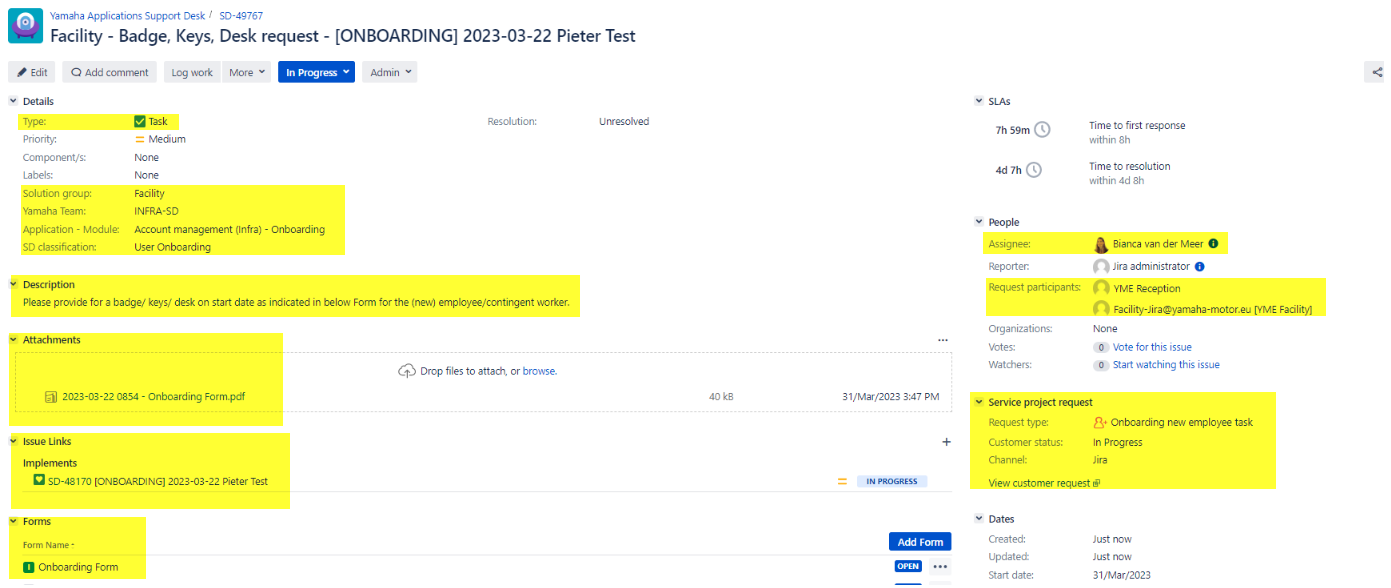Click the info icon next to Bianca van der Meer

pos(1213,243)
